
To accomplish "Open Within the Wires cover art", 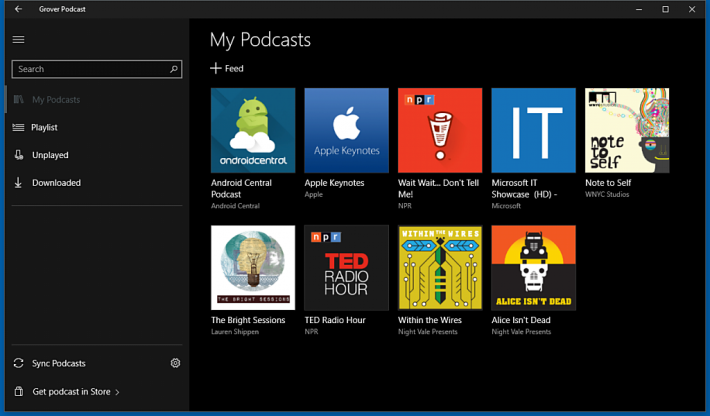I will 440,268.
